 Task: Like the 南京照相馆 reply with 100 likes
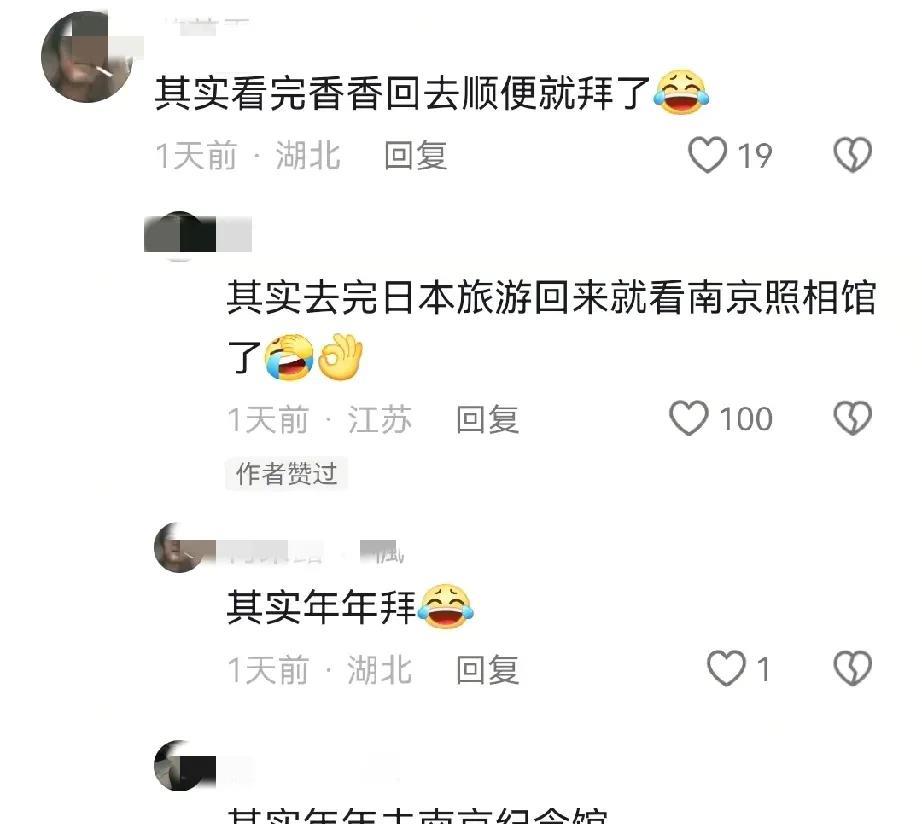(689, 419)
